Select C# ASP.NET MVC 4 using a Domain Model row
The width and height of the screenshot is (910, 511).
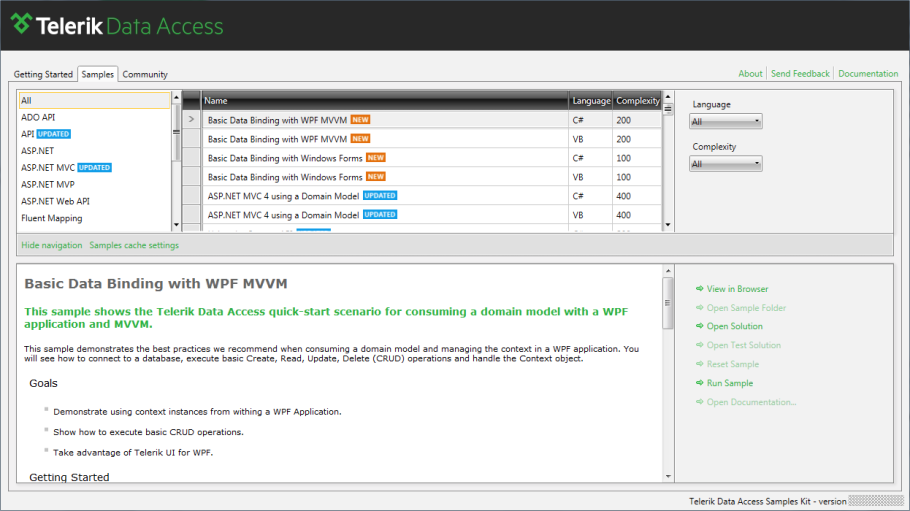pos(431,196)
